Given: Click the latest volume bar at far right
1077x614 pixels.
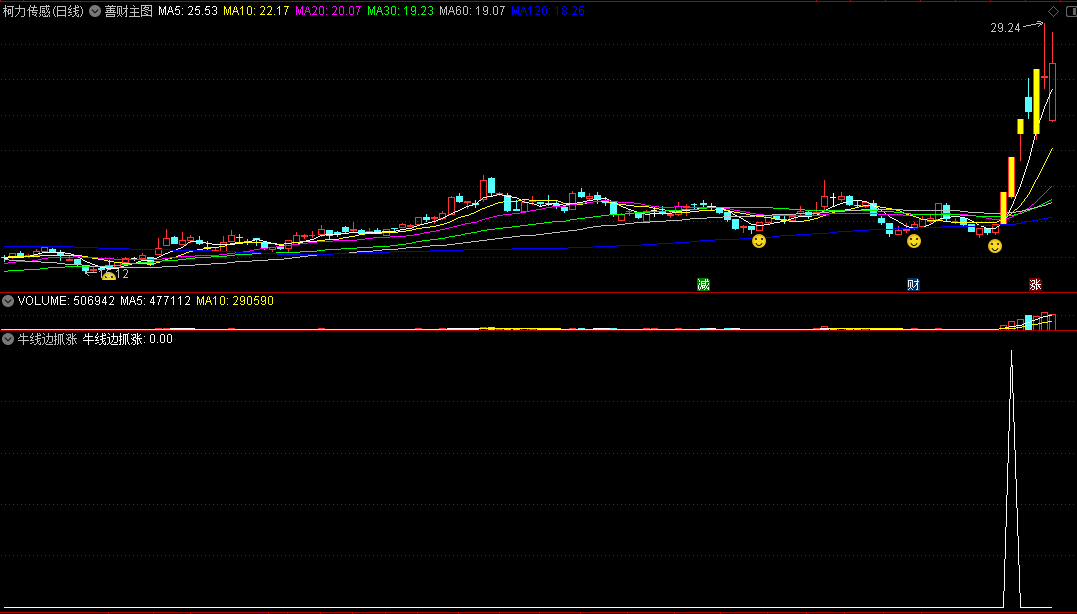Looking at the screenshot, I should 1052,323.
